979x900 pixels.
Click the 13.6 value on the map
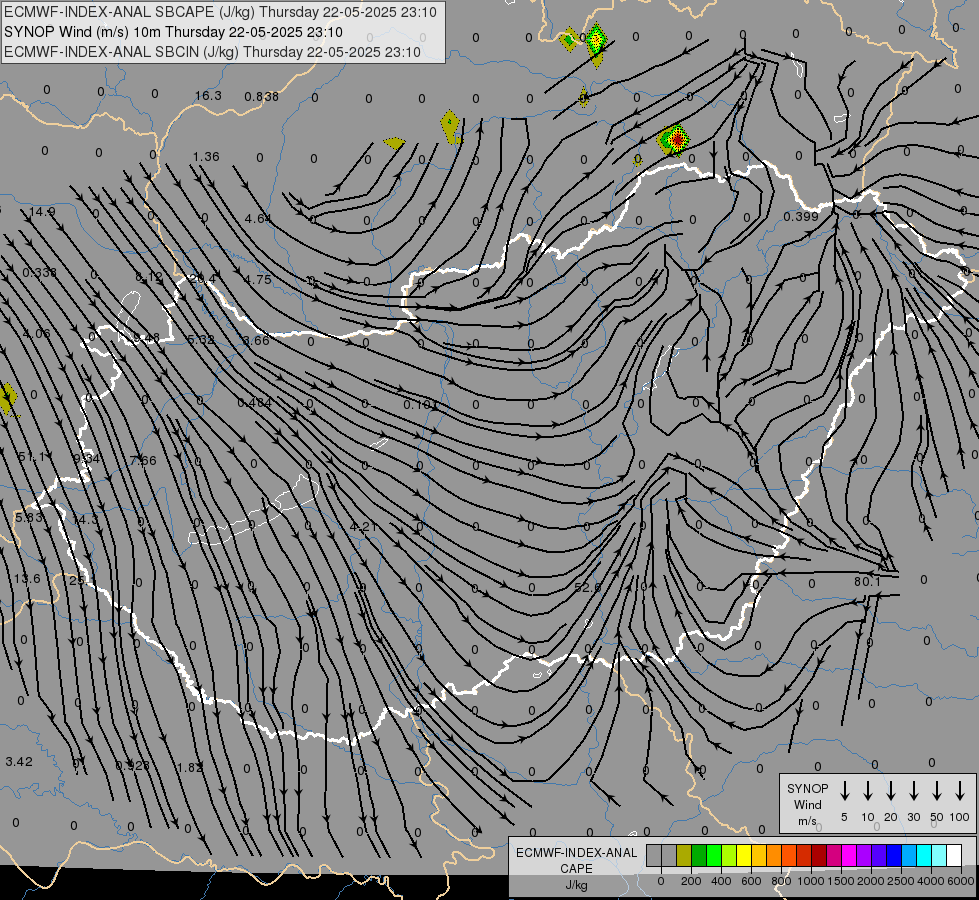(27, 578)
